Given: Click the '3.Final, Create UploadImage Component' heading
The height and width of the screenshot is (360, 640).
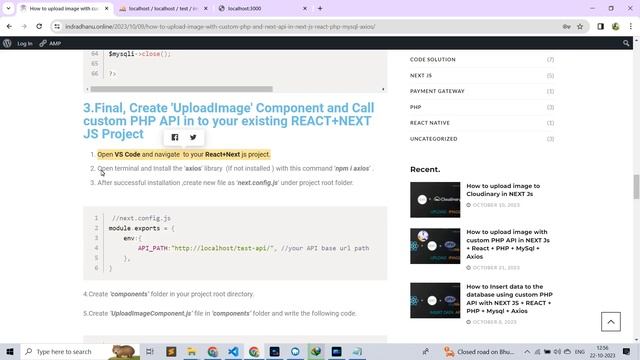Looking at the screenshot, I should coord(229,121).
